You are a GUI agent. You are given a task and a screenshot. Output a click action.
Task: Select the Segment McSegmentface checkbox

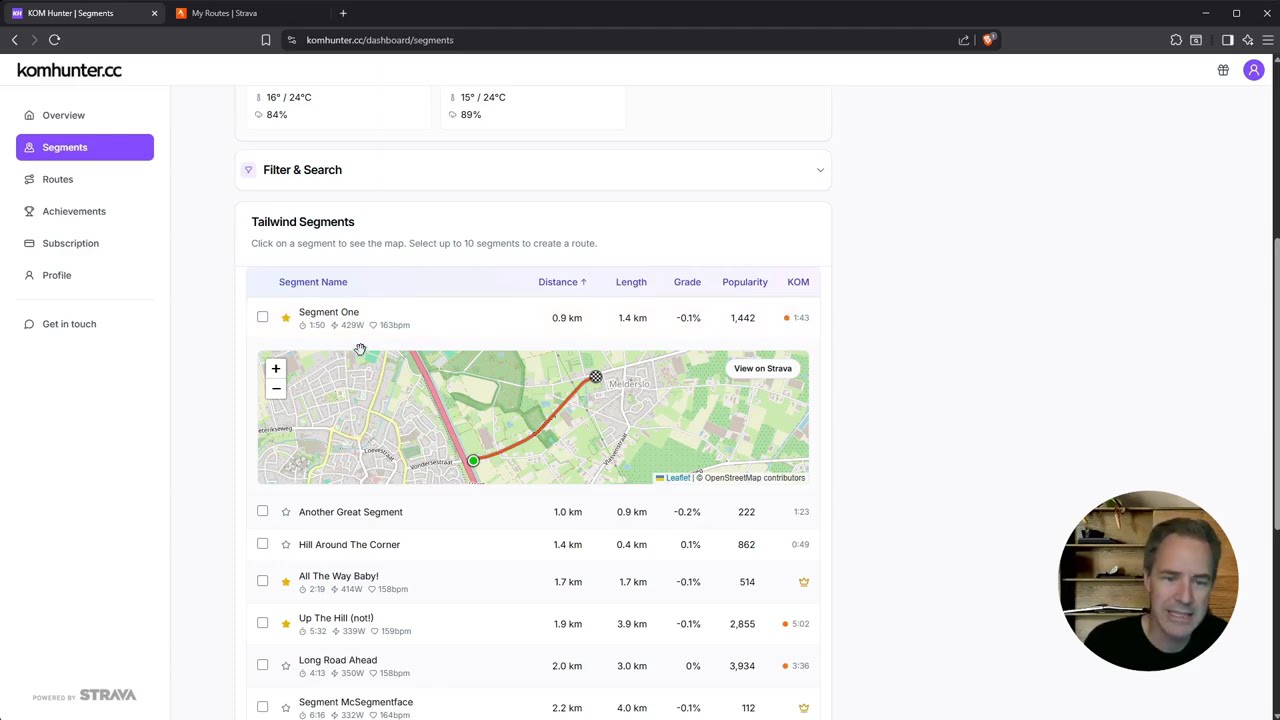[x=262, y=707]
